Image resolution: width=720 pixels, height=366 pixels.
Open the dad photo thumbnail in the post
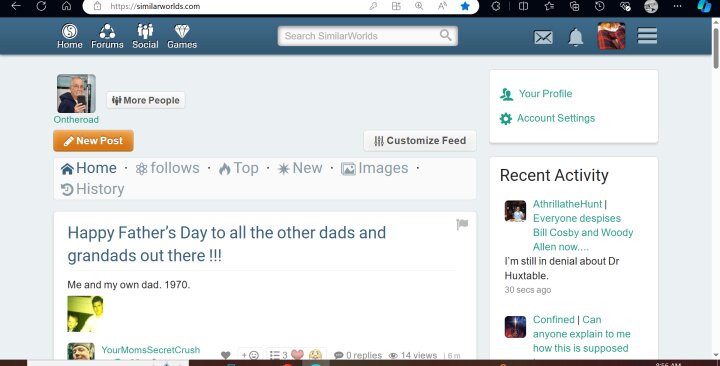tap(85, 314)
